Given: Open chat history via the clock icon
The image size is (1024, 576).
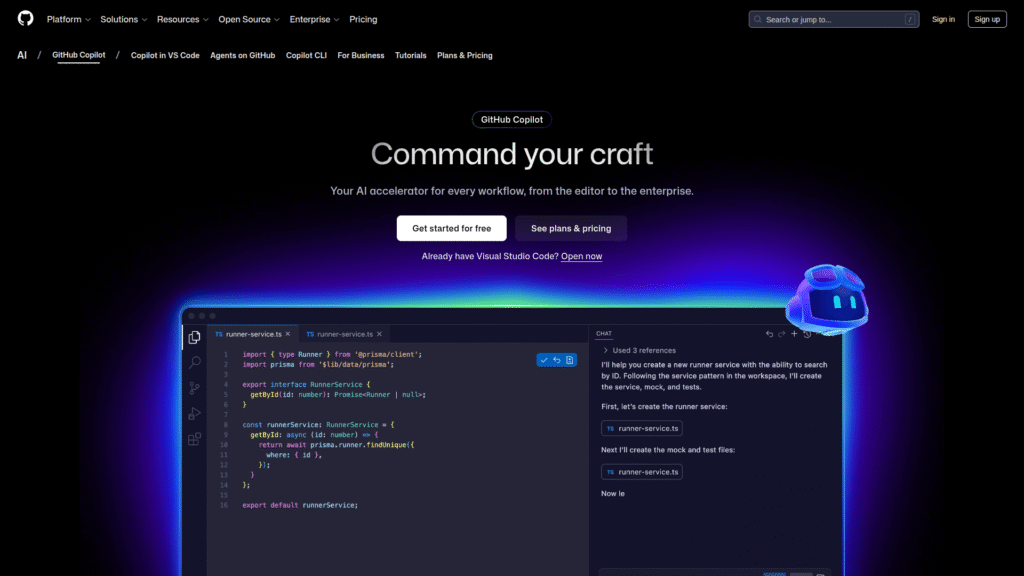Looking at the screenshot, I should (x=806, y=333).
